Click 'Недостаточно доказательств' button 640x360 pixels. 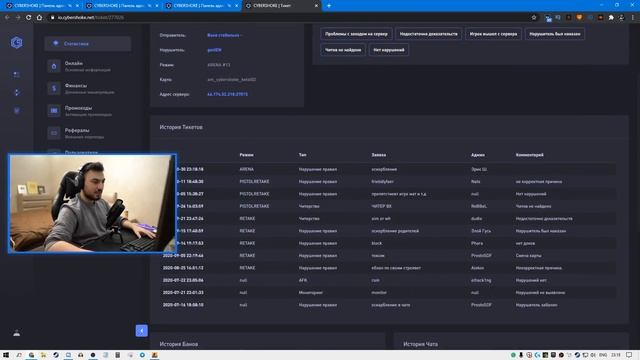429,34
